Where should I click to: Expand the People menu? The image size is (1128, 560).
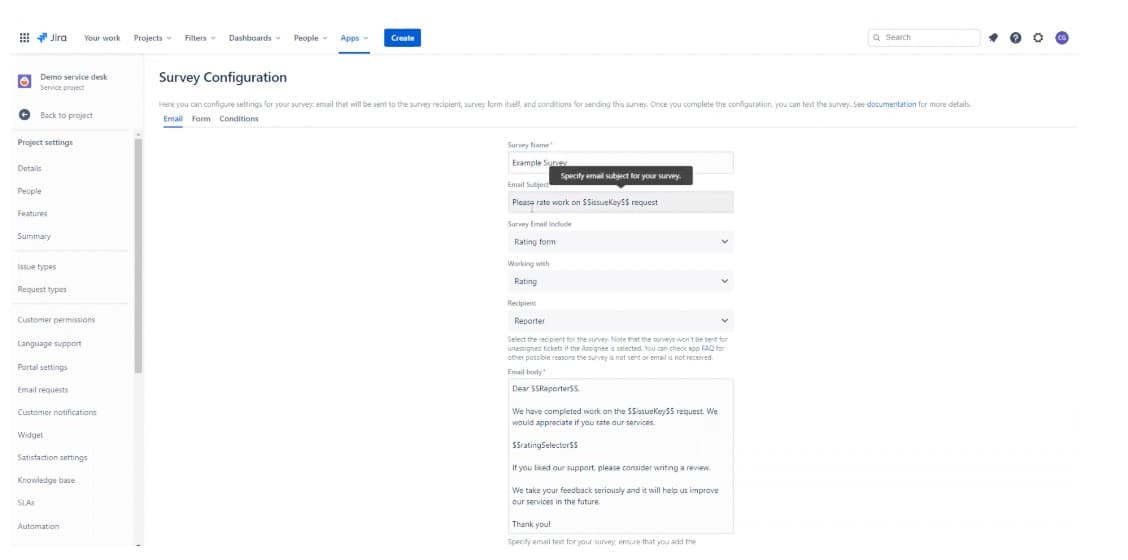(x=310, y=38)
